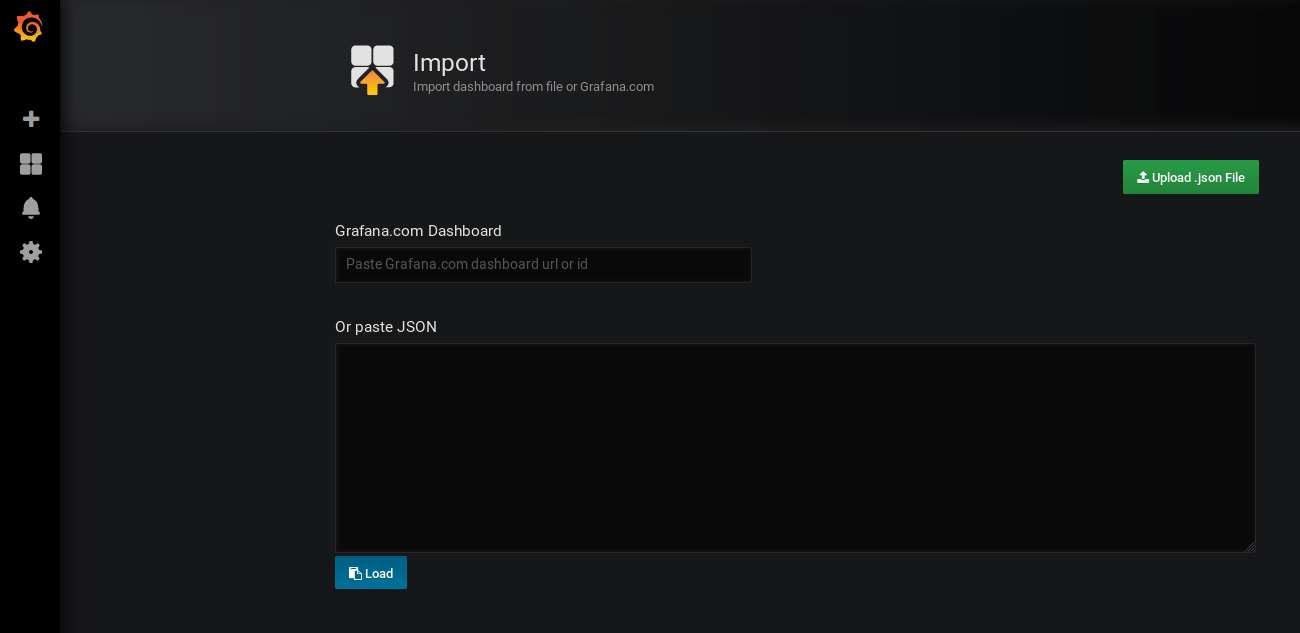Click the Upload .json File button
1300x633 pixels.
pos(1191,177)
